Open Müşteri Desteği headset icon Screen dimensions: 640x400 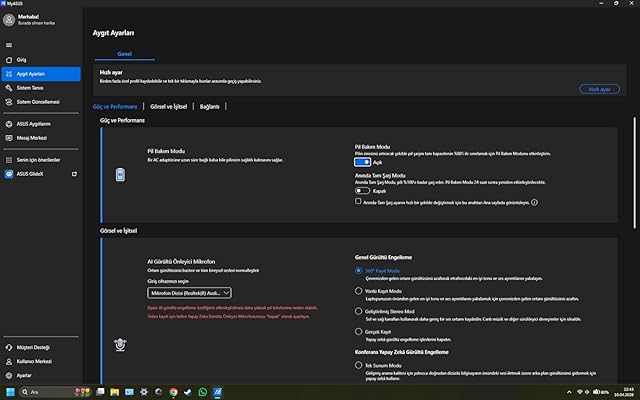[9, 347]
